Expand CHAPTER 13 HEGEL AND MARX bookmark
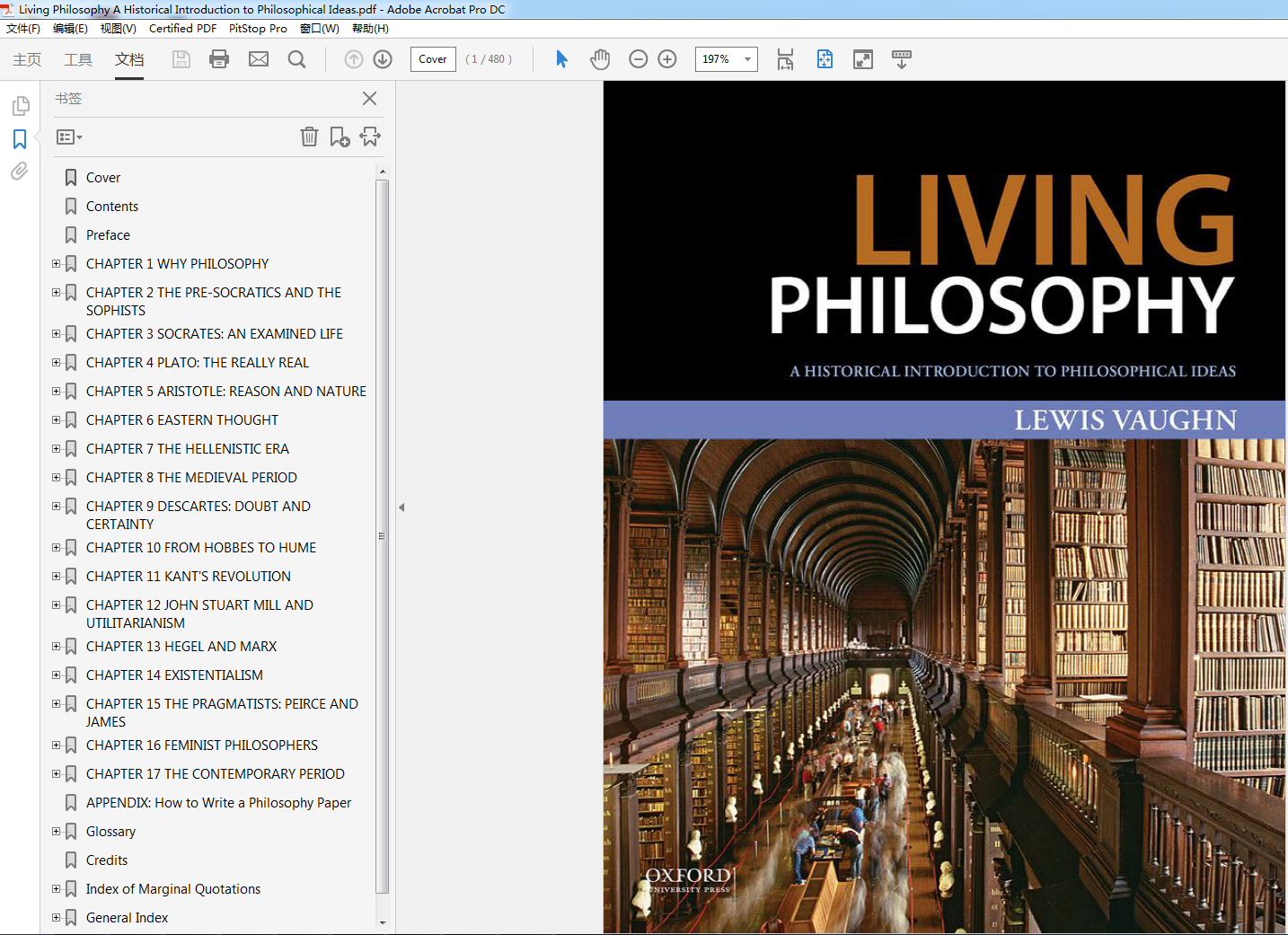 tap(57, 647)
